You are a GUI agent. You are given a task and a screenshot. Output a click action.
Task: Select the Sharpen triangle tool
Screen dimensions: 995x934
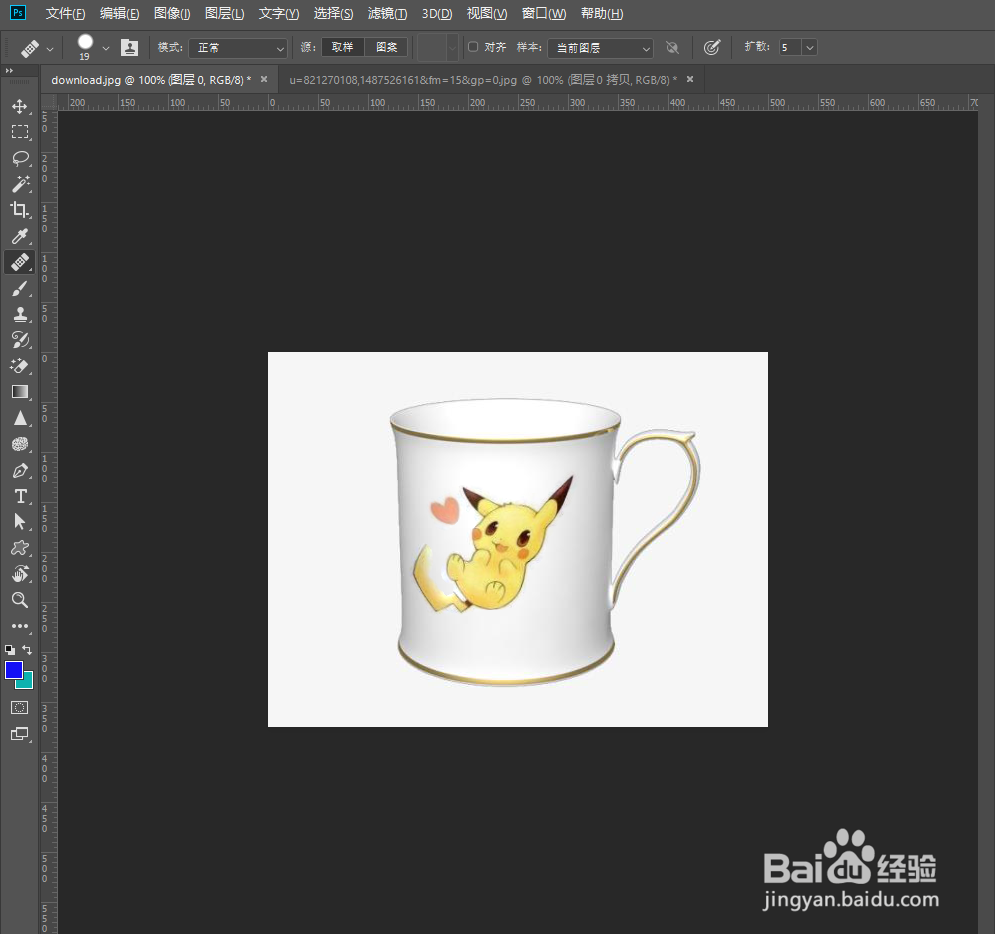point(20,418)
